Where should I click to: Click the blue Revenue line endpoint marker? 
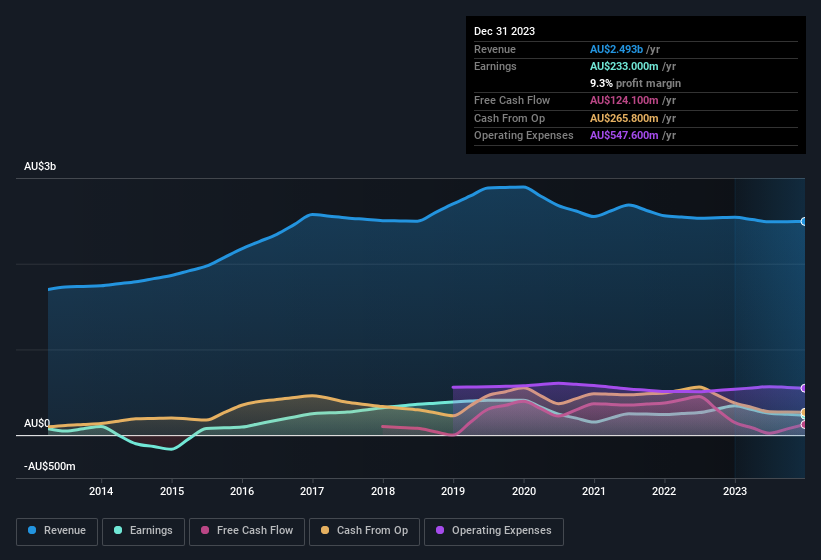click(804, 221)
